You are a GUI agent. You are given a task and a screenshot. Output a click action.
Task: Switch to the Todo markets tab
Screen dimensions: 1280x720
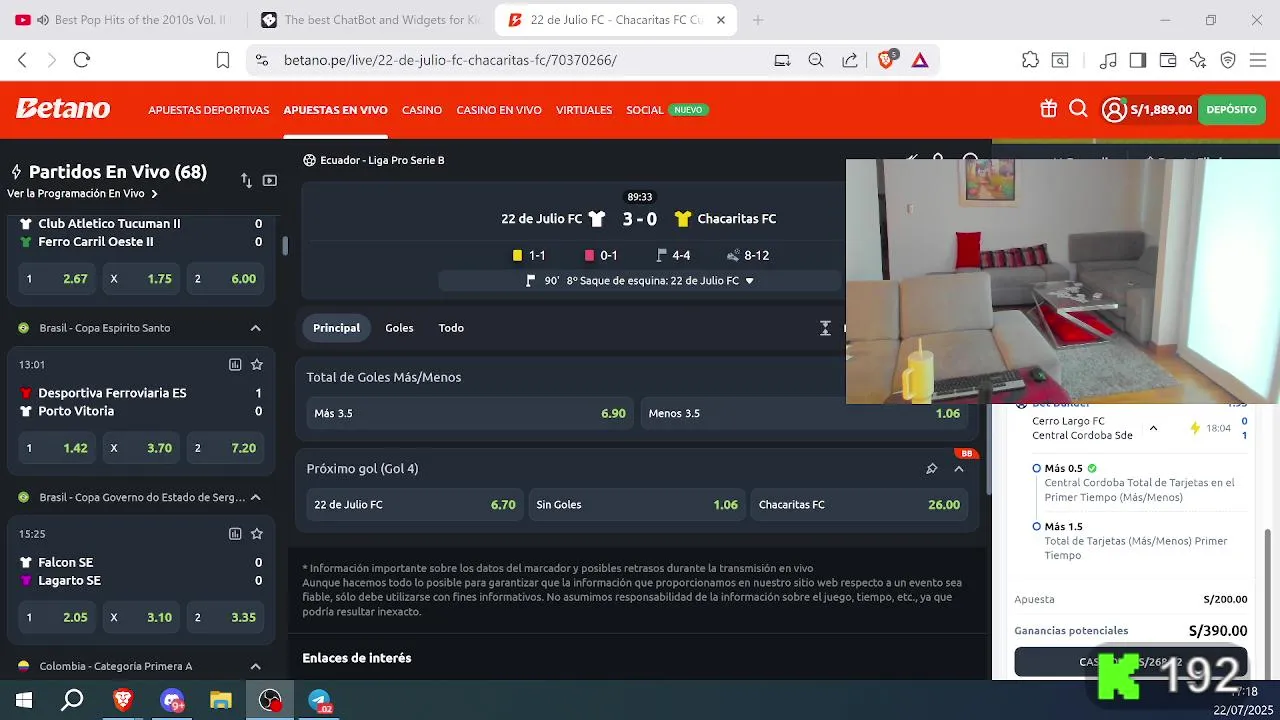point(451,328)
